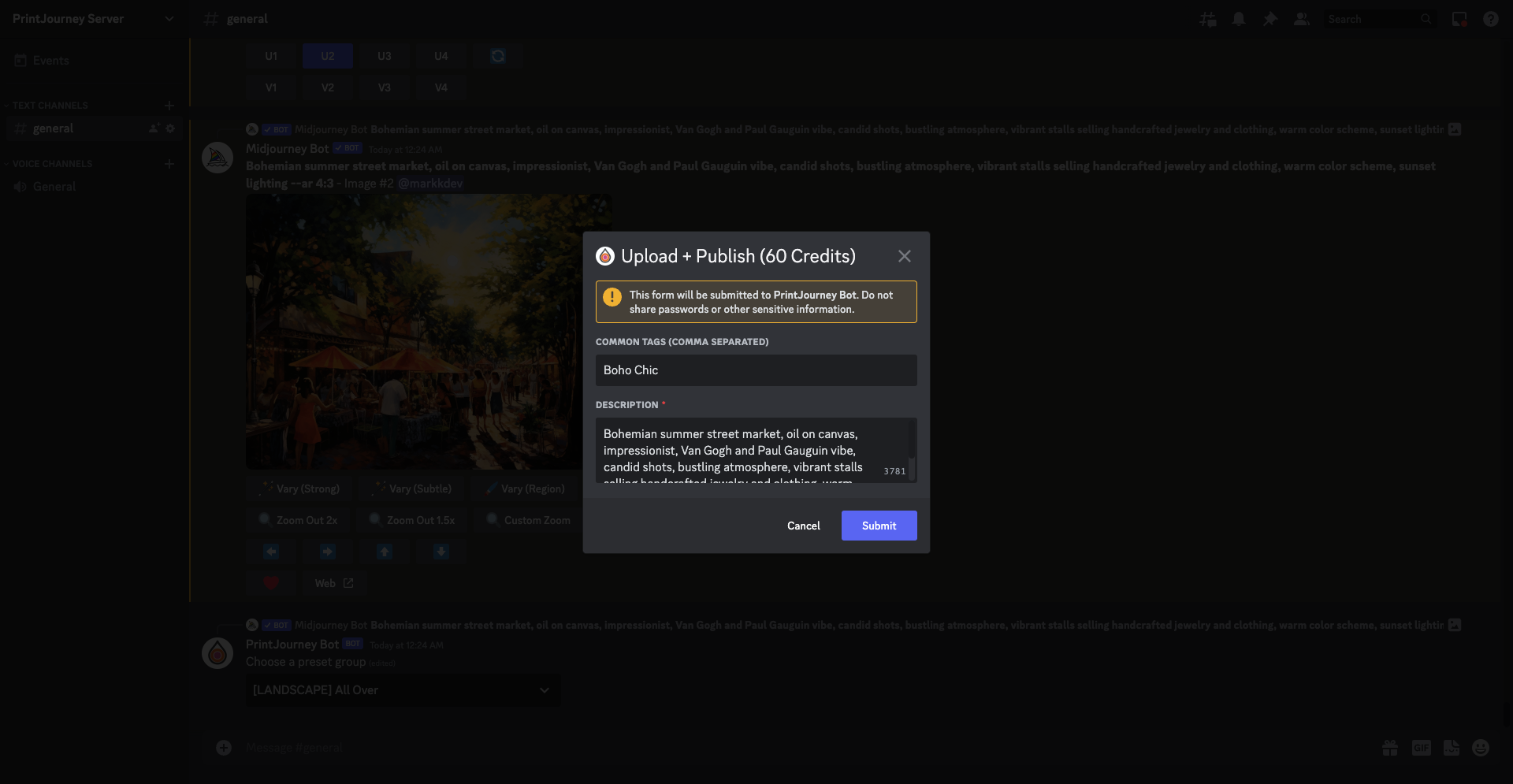Image resolution: width=1513 pixels, height=784 pixels.
Task: Click Zoom Out 1.5x
Action: (411, 520)
